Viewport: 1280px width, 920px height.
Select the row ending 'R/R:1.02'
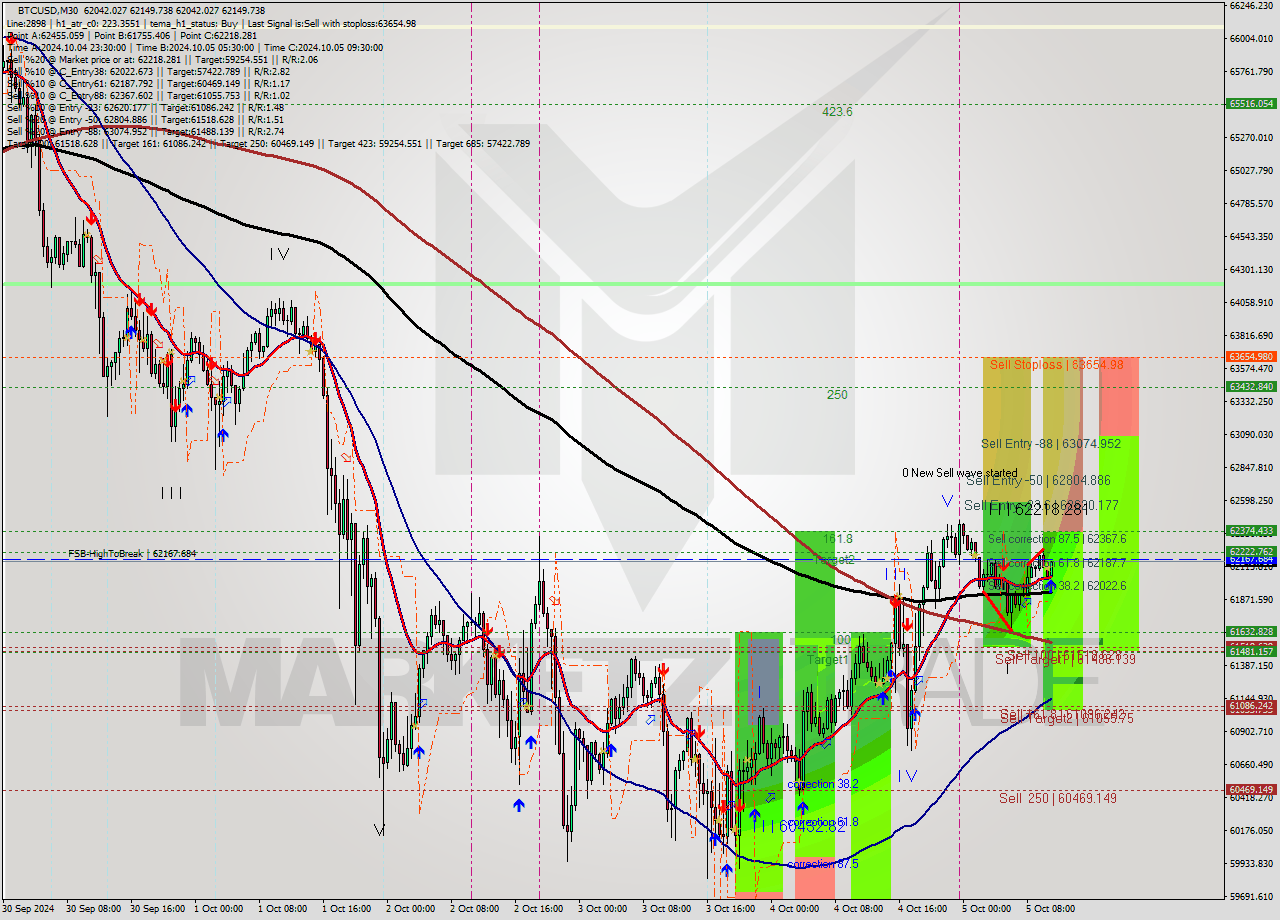pos(148,95)
